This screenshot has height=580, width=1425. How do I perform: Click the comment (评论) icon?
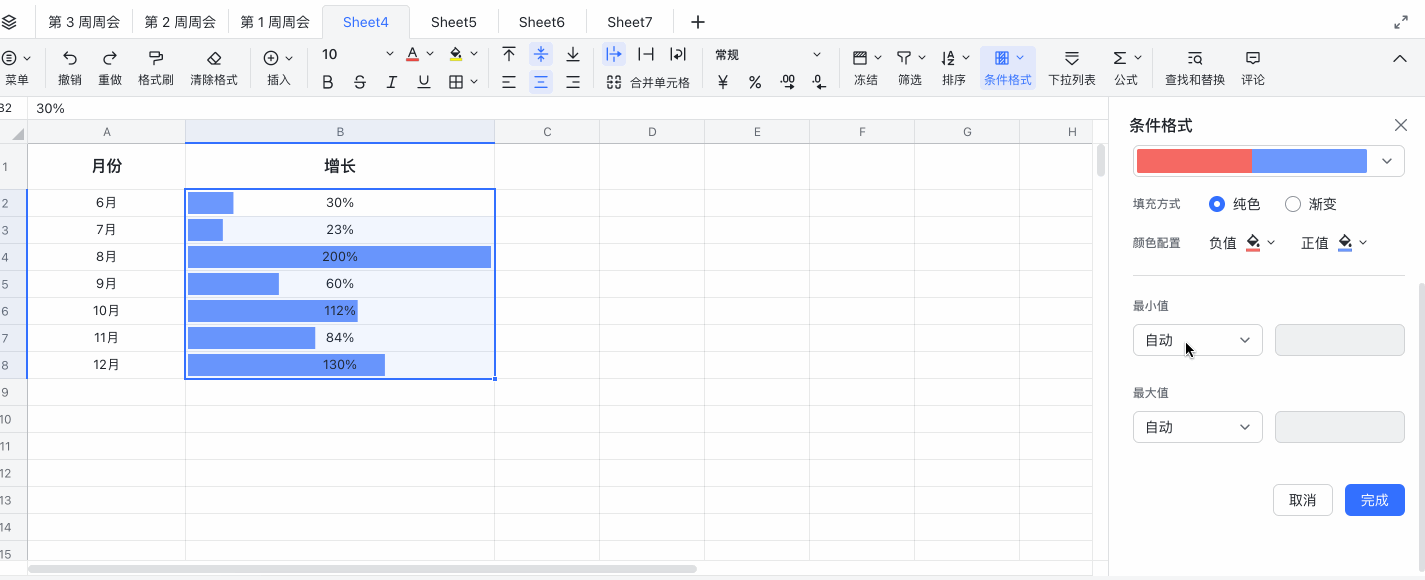[1252, 58]
